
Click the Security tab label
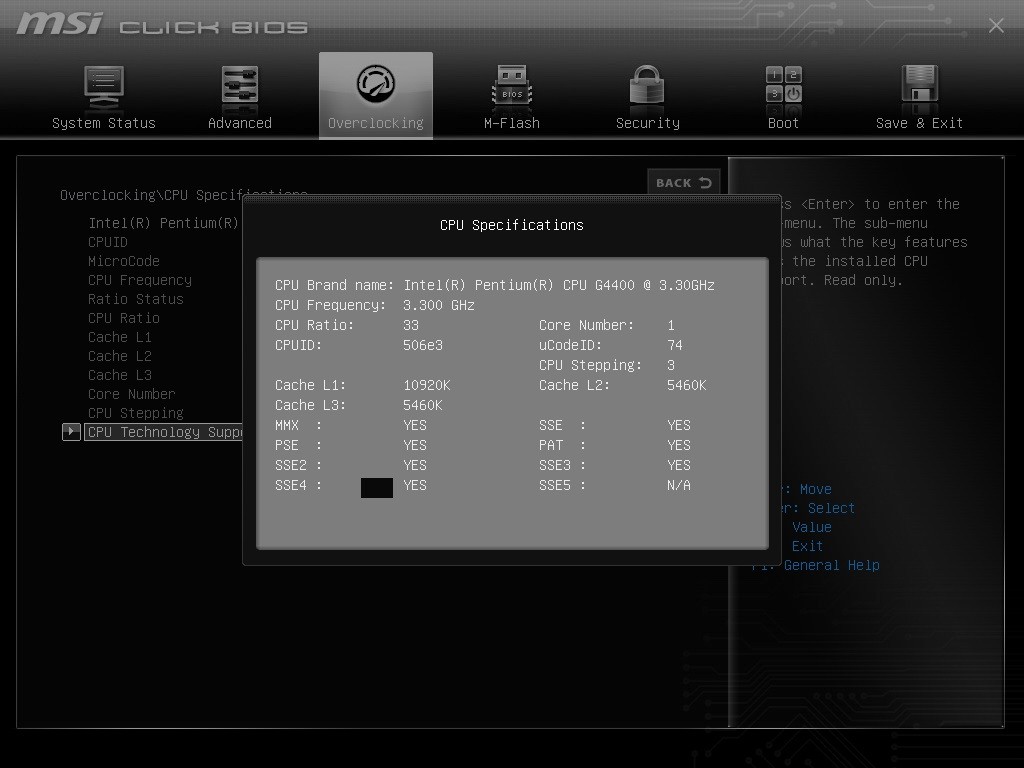click(x=648, y=123)
